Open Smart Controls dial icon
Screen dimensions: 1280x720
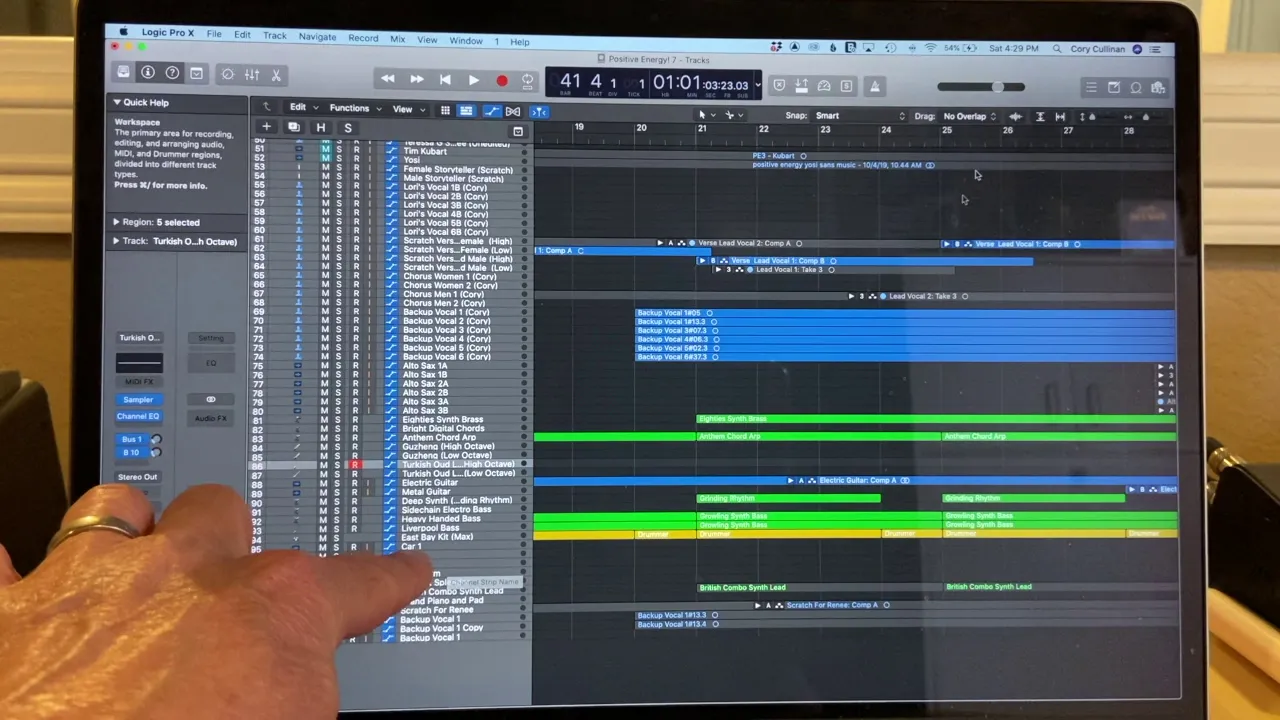click(227, 74)
